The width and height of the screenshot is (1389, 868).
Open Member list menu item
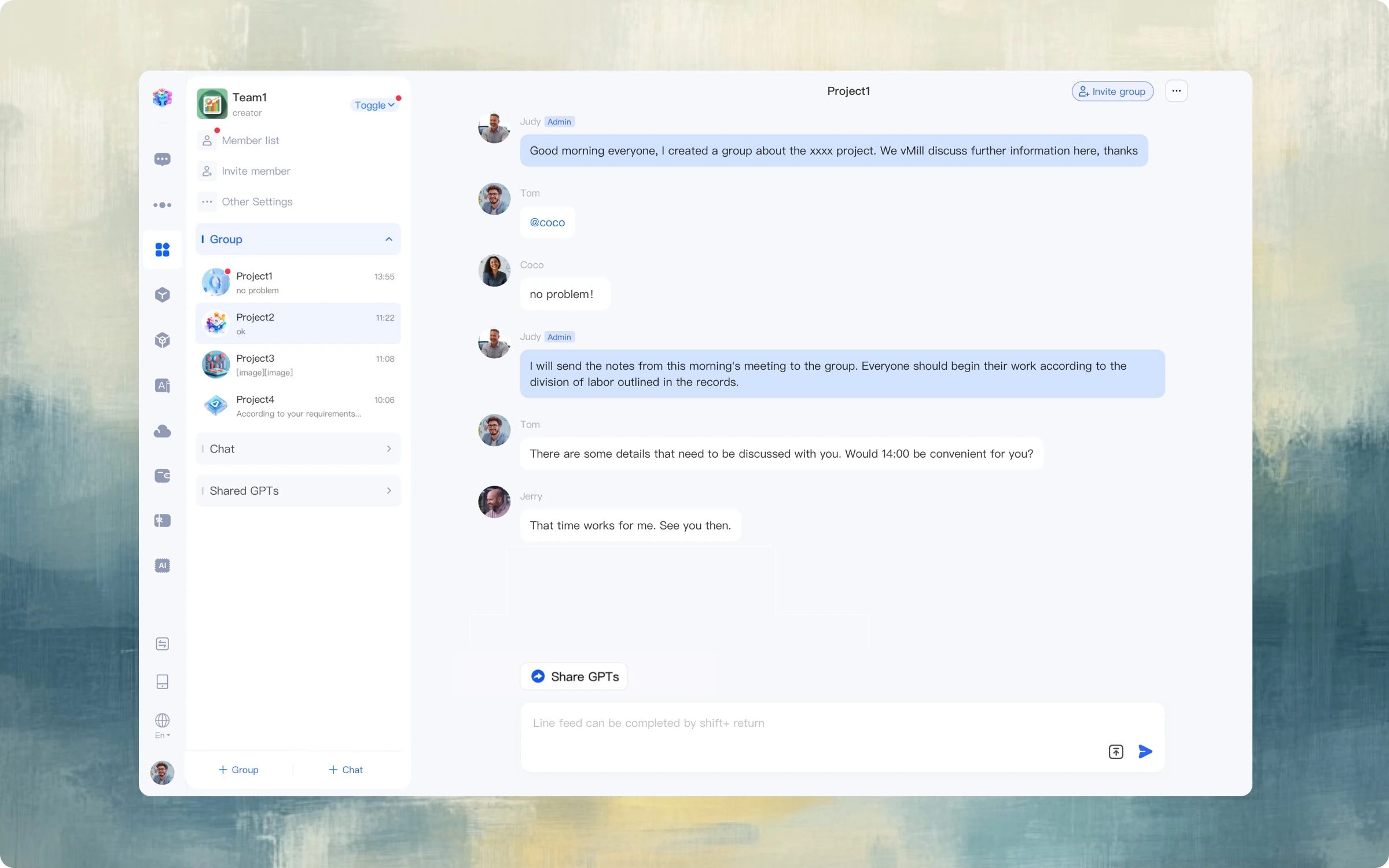250,141
